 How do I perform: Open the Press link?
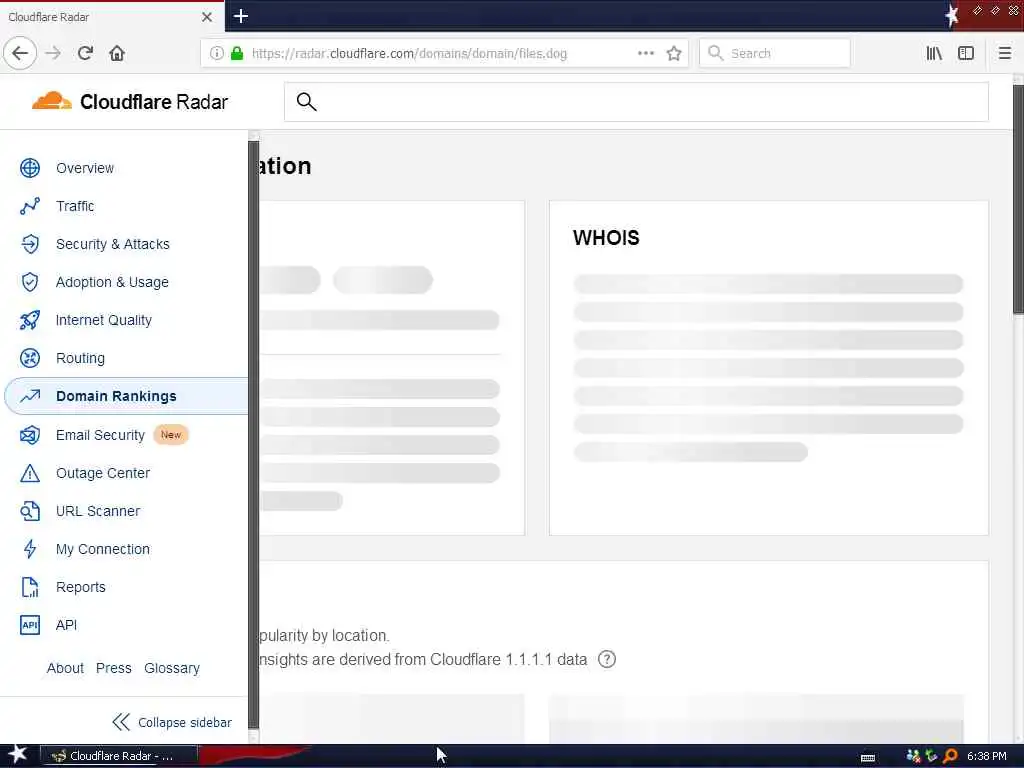click(x=114, y=668)
